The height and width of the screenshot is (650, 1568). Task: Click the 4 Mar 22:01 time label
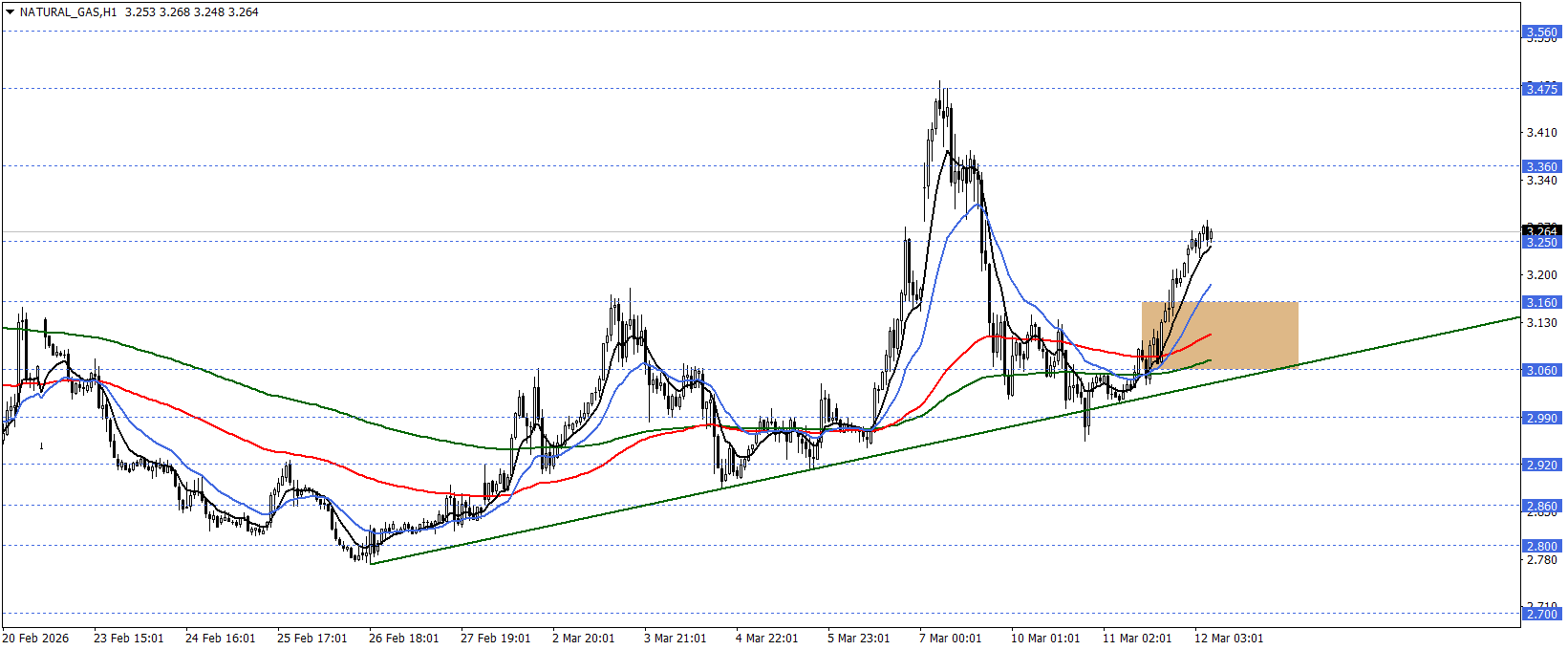point(767,639)
